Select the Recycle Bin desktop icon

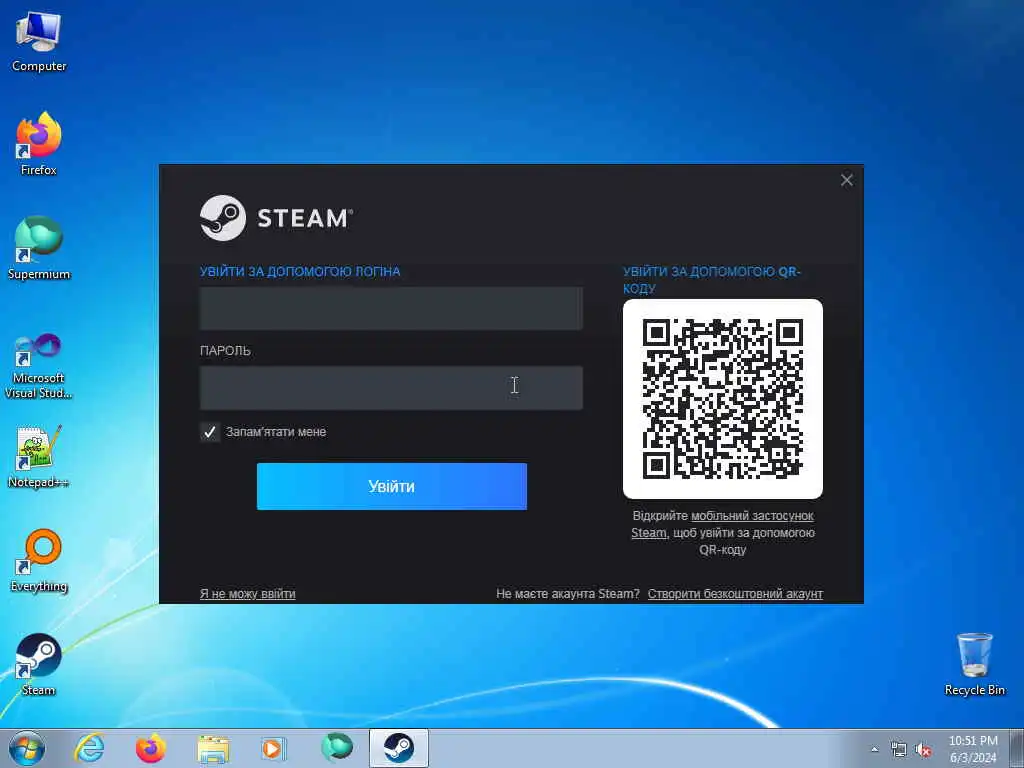point(974,664)
